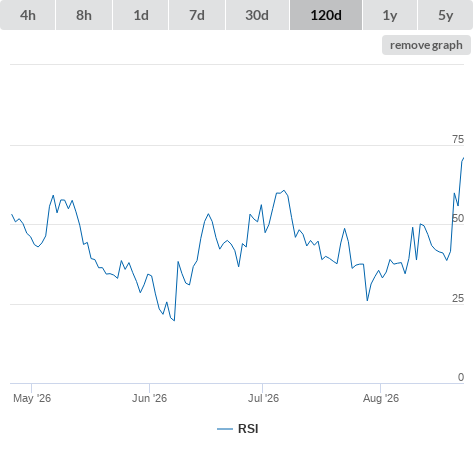Viewport: 474px width, 455px height.
Task: Click the 50 y-axis label
Action: (x=458, y=218)
